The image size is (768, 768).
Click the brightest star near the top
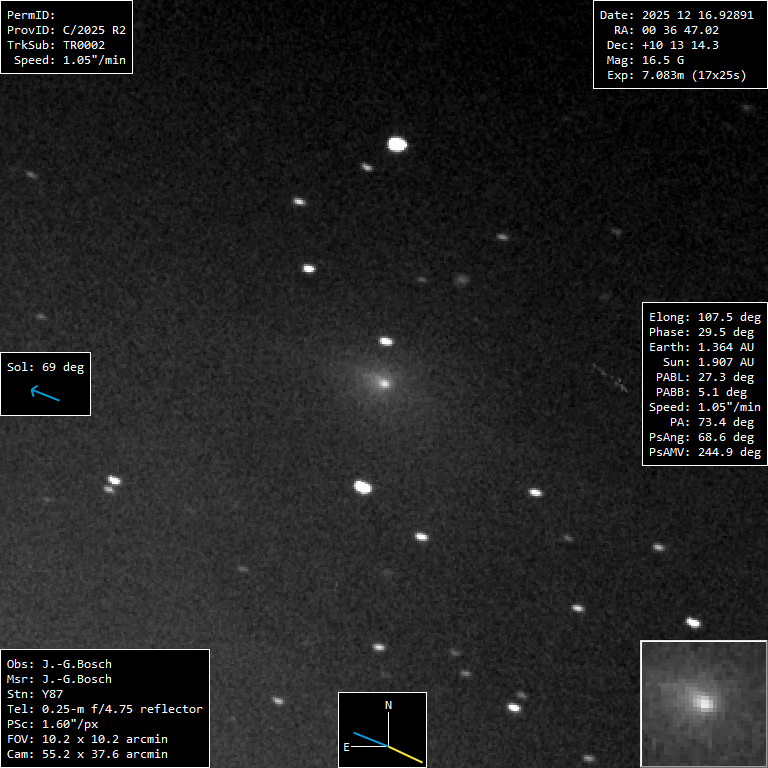pyautogui.click(x=397, y=144)
